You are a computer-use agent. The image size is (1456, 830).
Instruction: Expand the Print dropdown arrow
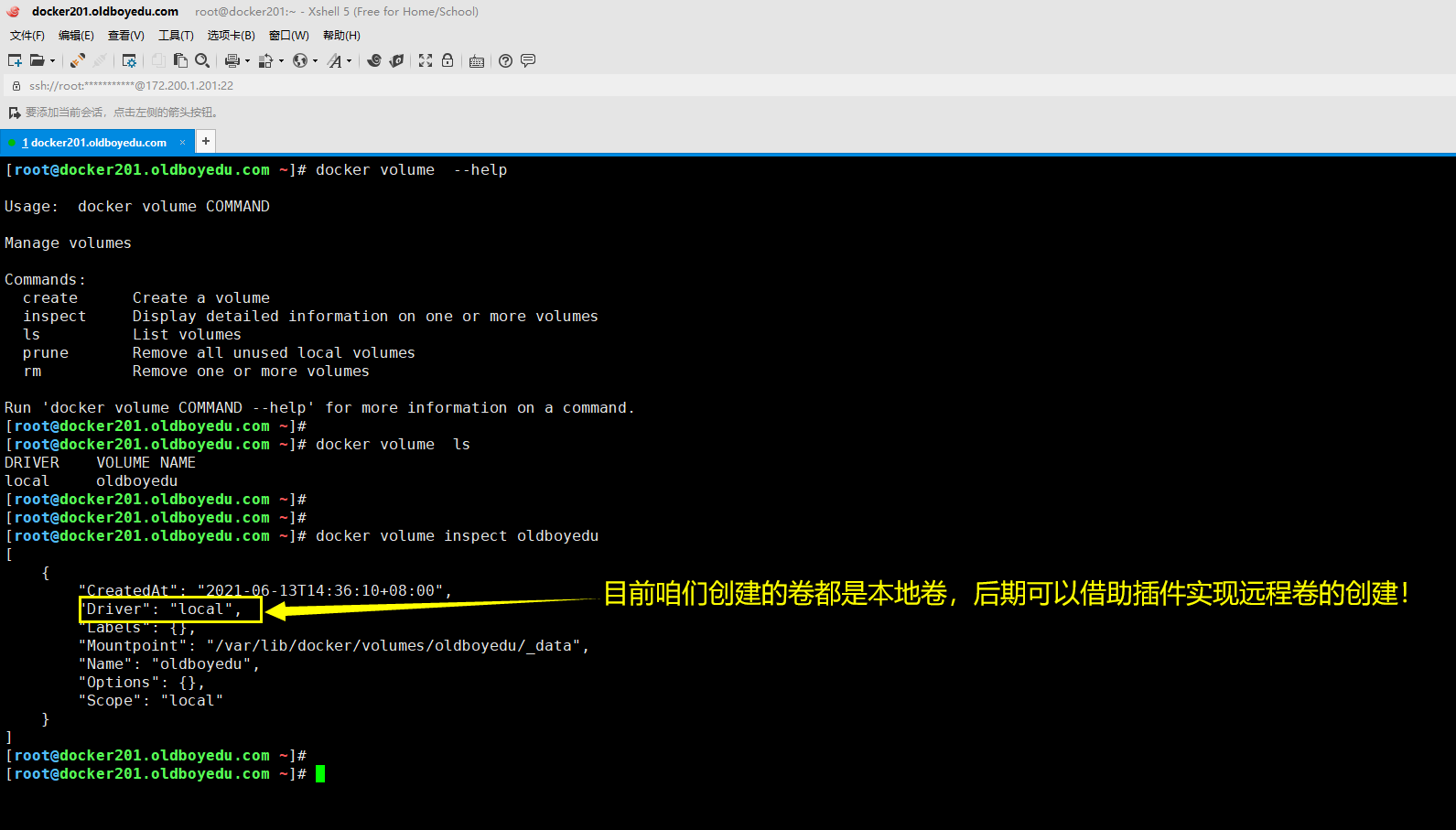pyautogui.click(x=247, y=61)
